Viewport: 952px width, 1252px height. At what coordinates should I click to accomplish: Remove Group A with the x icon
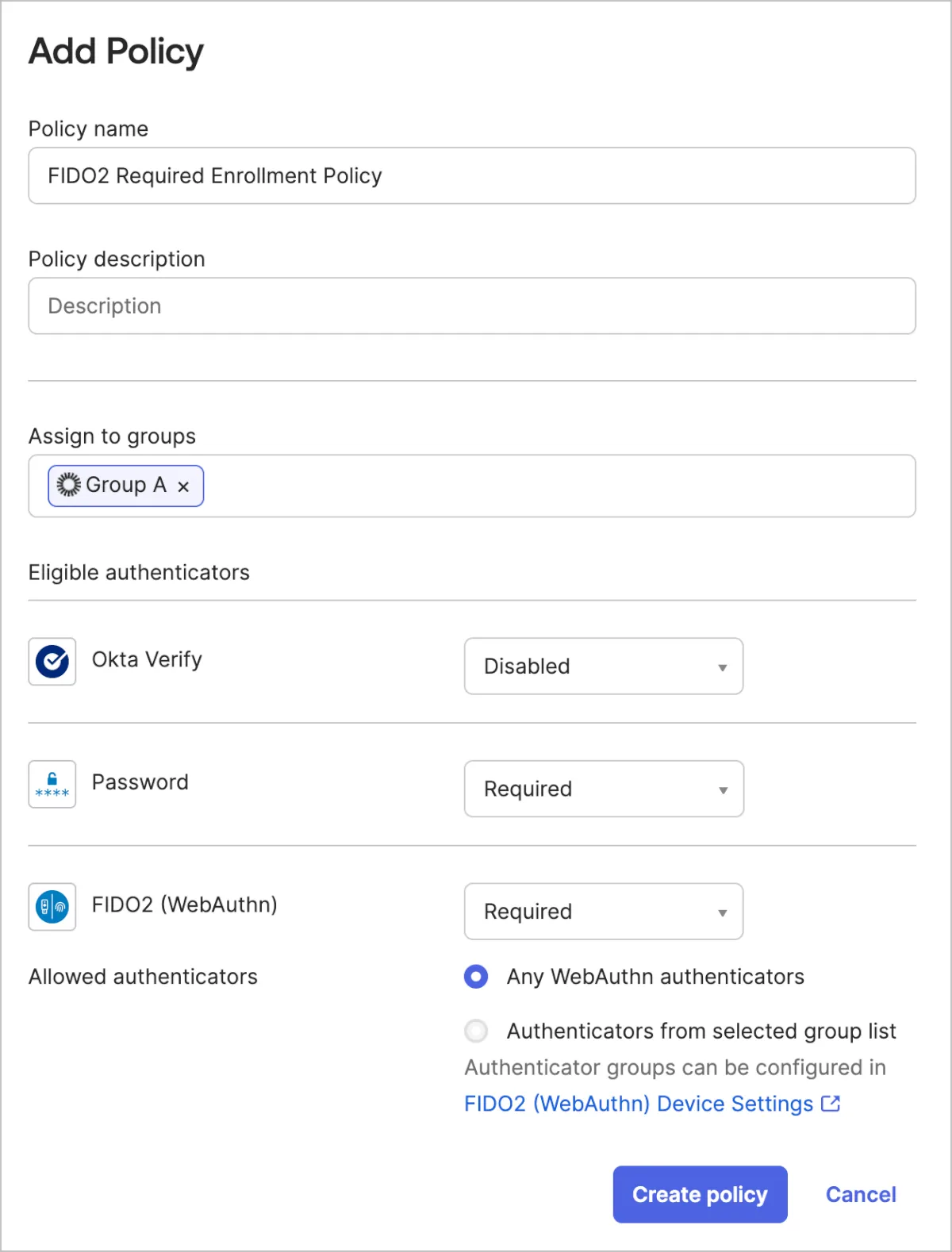pos(183,486)
